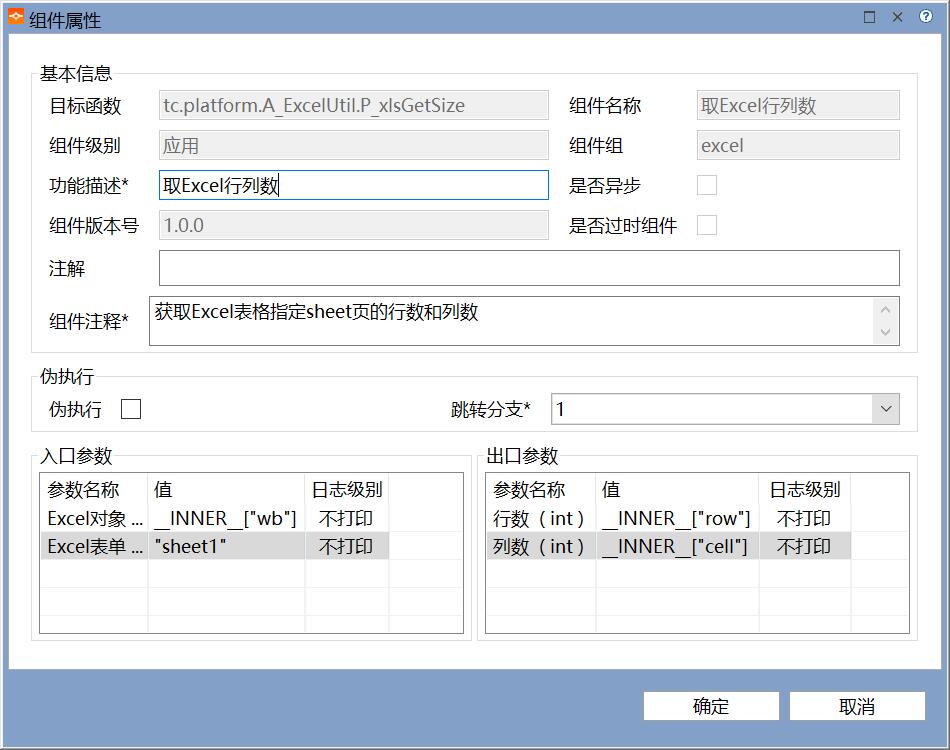Toggle the 是否异步 checkbox
The width and height of the screenshot is (950, 750).
coord(706,185)
